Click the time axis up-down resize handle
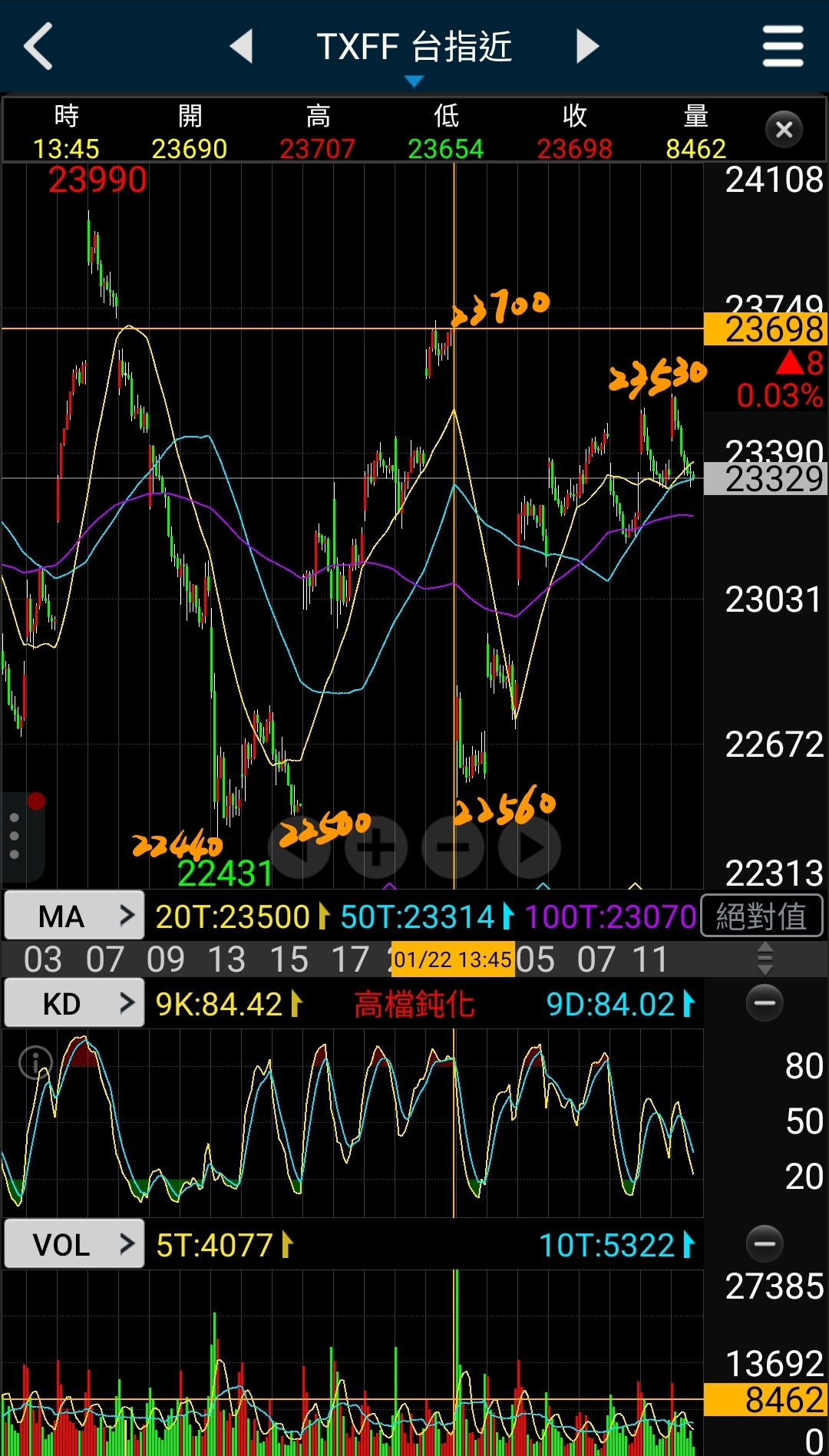829x1456 pixels. pyautogui.click(x=765, y=959)
